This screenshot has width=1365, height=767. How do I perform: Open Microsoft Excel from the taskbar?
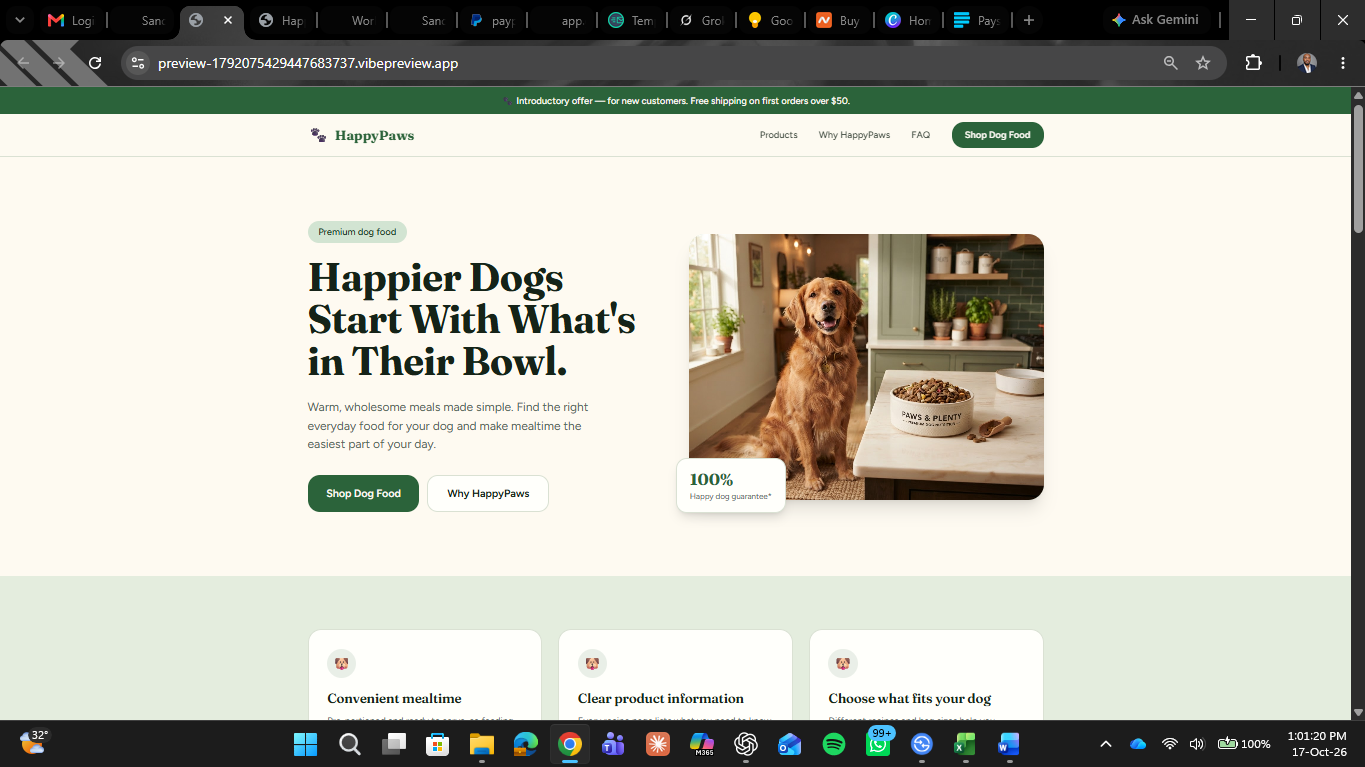pos(965,744)
